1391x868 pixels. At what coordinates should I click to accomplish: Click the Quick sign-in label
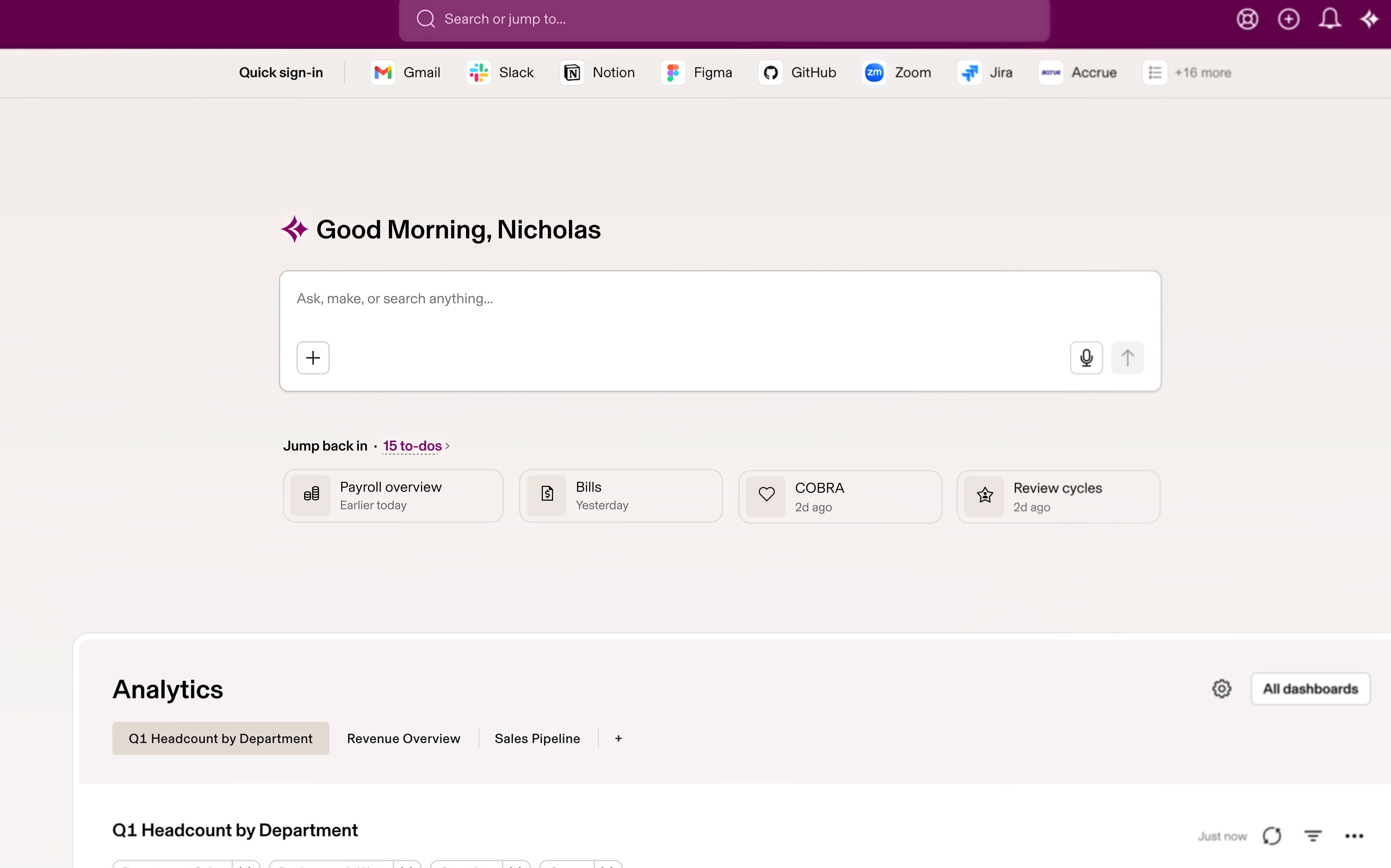point(281,73)
